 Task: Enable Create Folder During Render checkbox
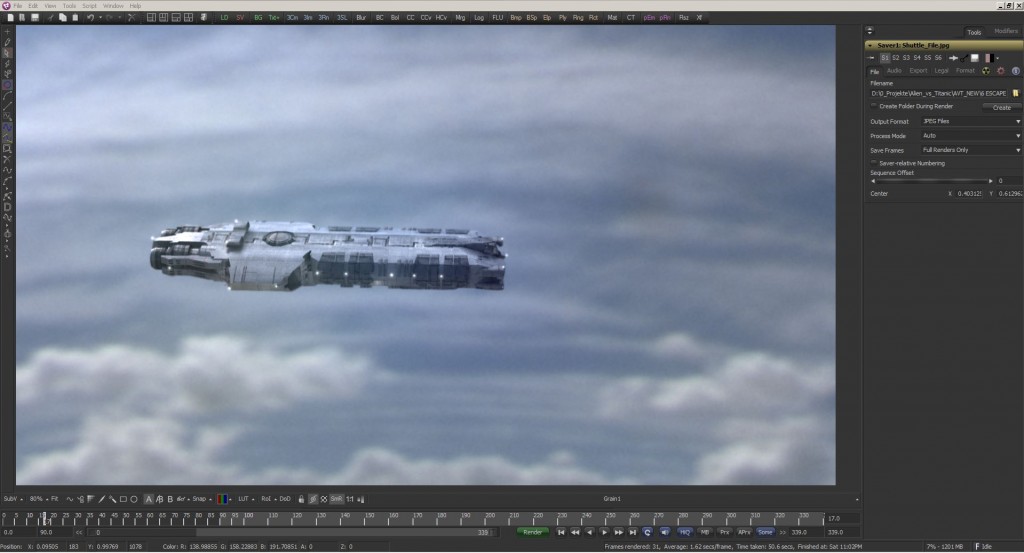click(874, 106)
